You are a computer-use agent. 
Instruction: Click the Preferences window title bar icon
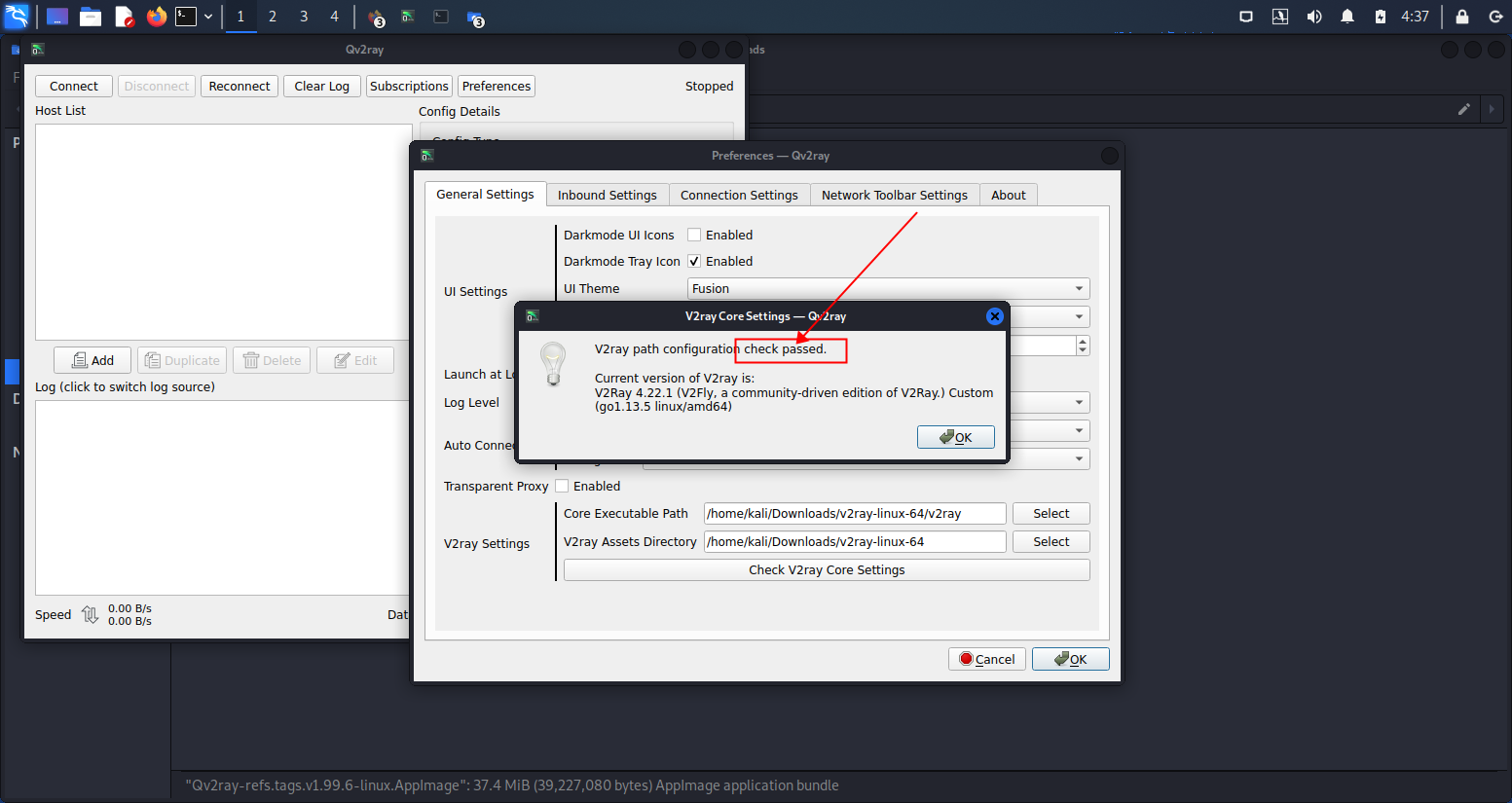426,156
